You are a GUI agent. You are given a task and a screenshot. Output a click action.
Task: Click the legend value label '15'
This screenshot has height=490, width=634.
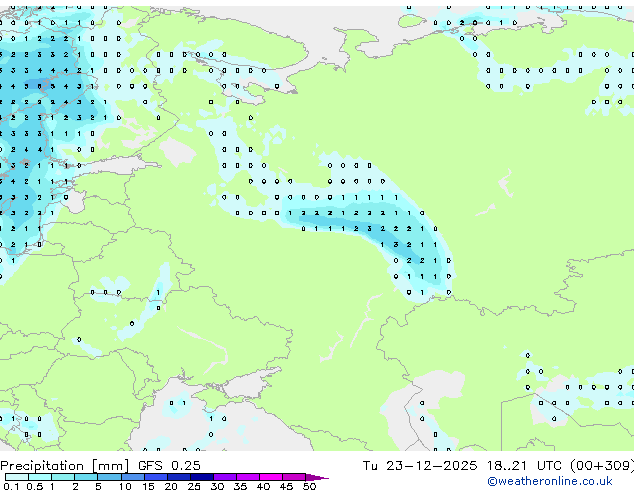click(148, 486)
